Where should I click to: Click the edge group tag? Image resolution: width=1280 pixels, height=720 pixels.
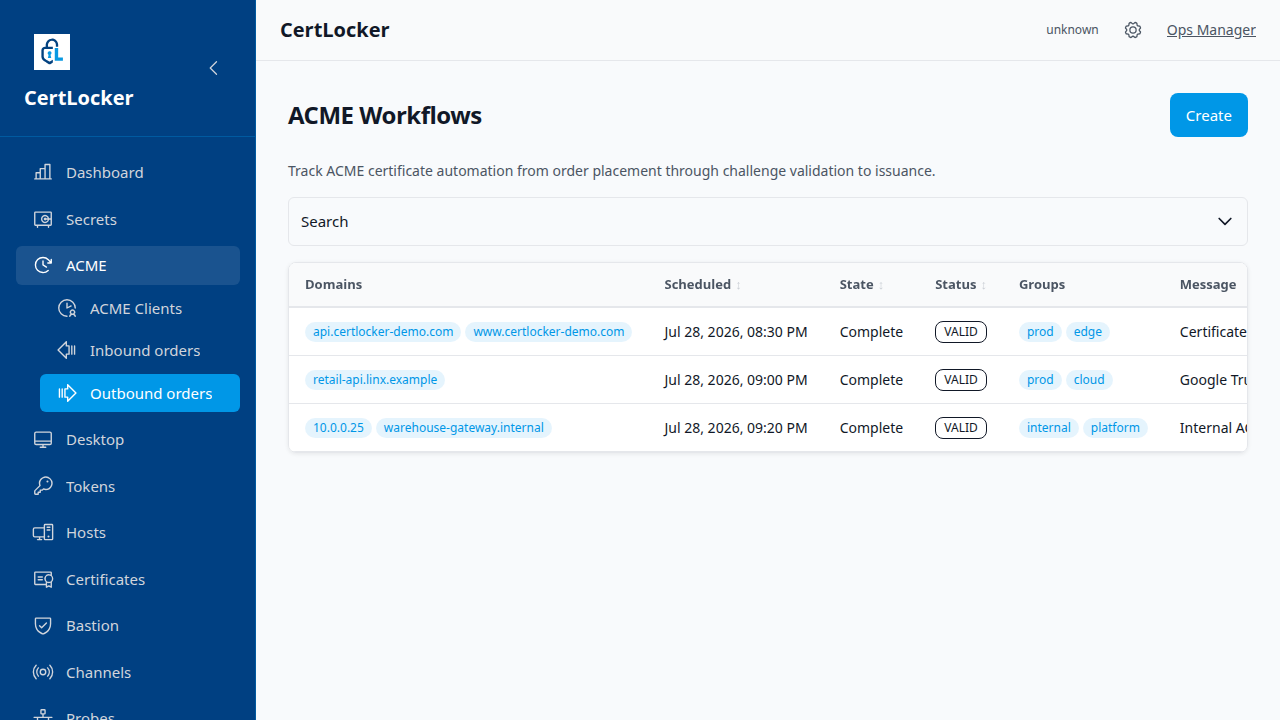[1088, 331]
